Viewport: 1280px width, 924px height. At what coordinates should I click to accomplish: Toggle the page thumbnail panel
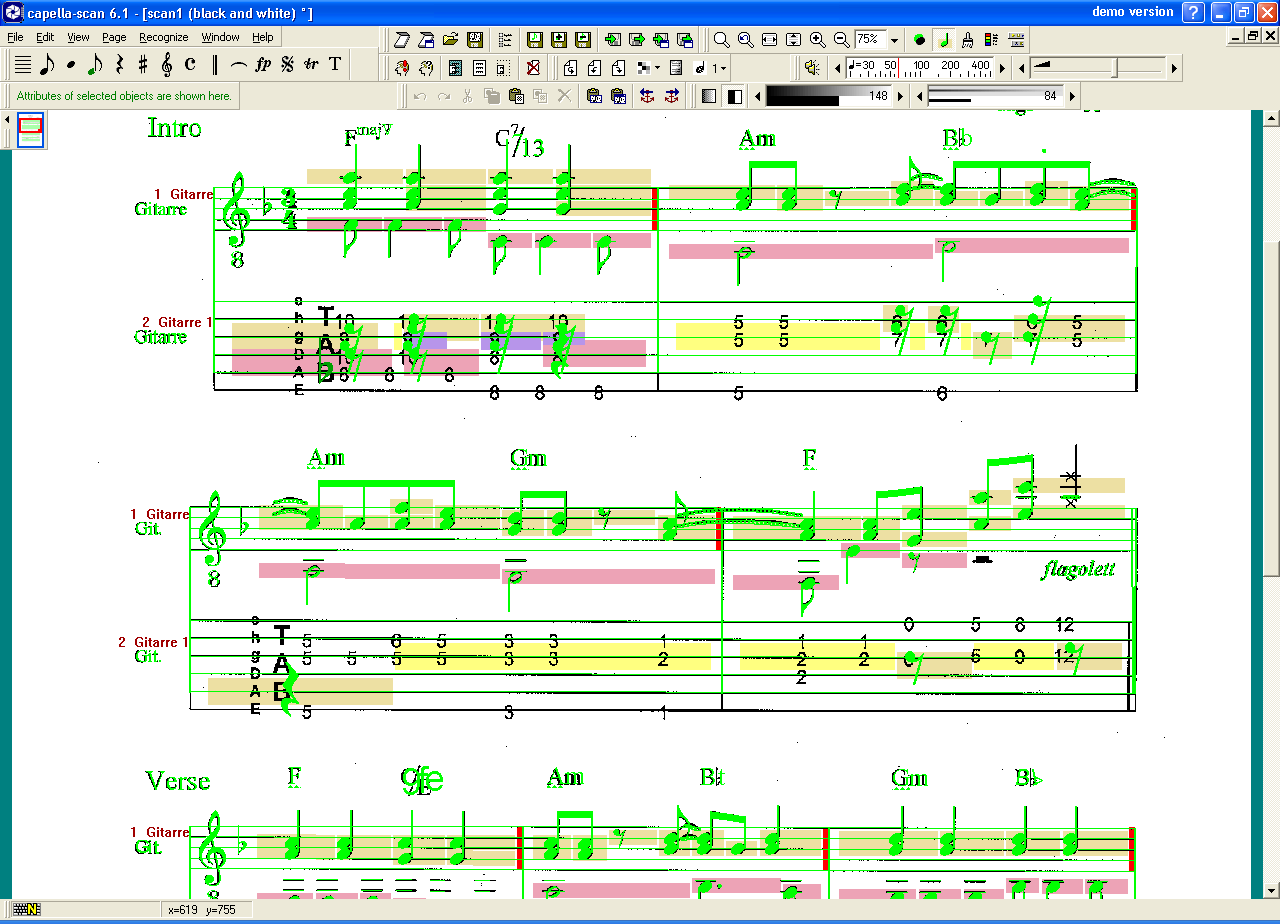(x=30, y=130)
